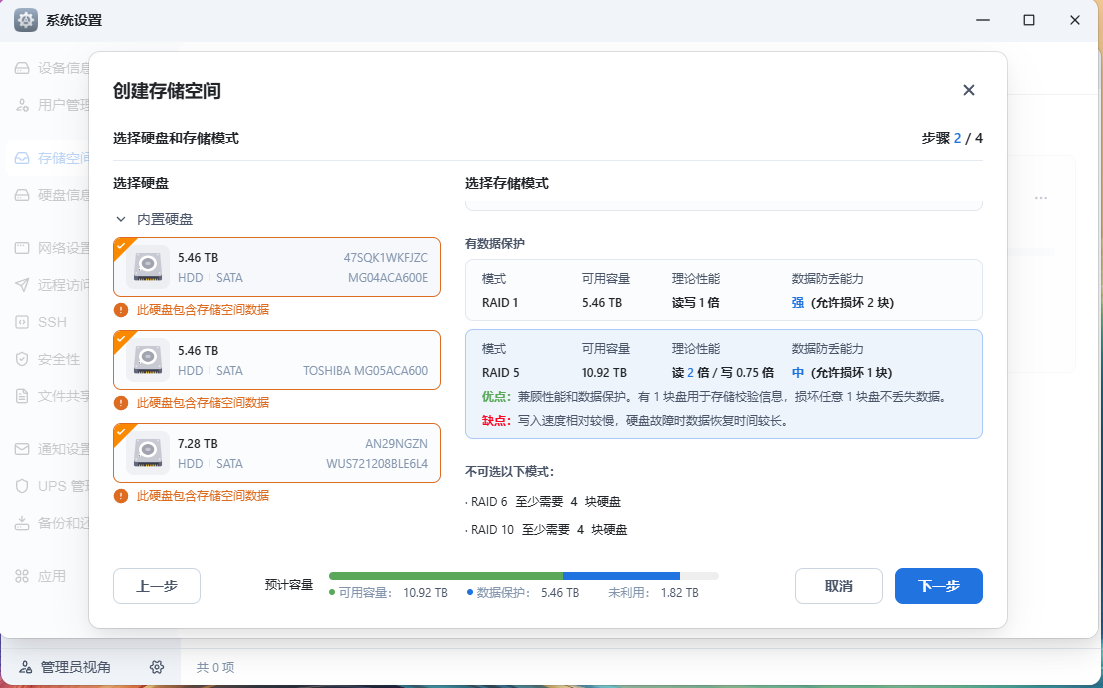Select the RAID 5 mode card

[x=723, y=384]
